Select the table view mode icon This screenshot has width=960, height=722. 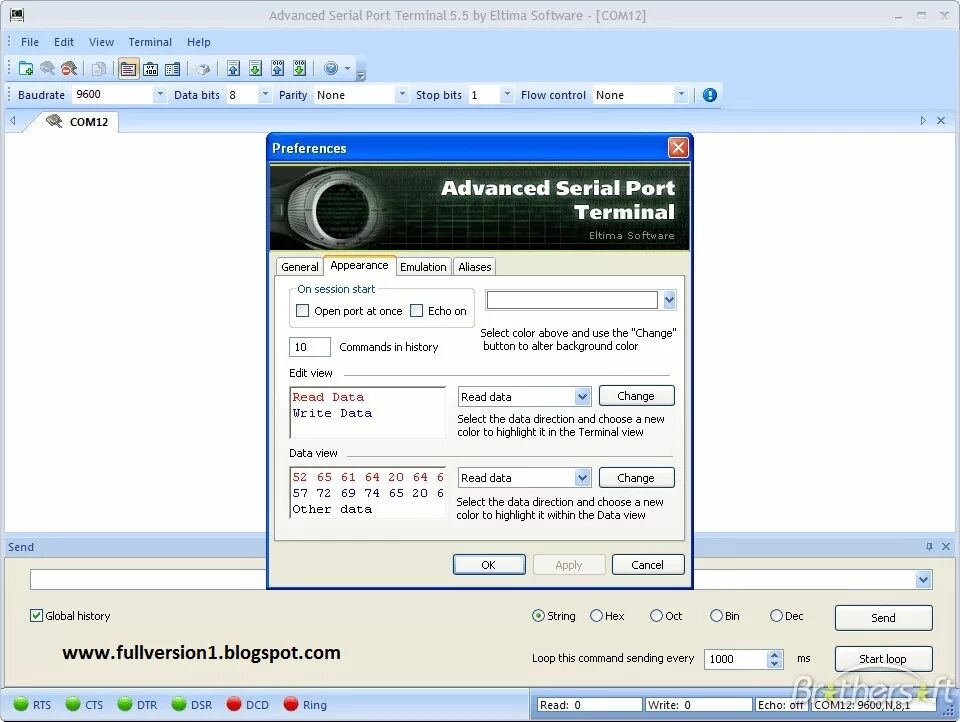(173, 69)
